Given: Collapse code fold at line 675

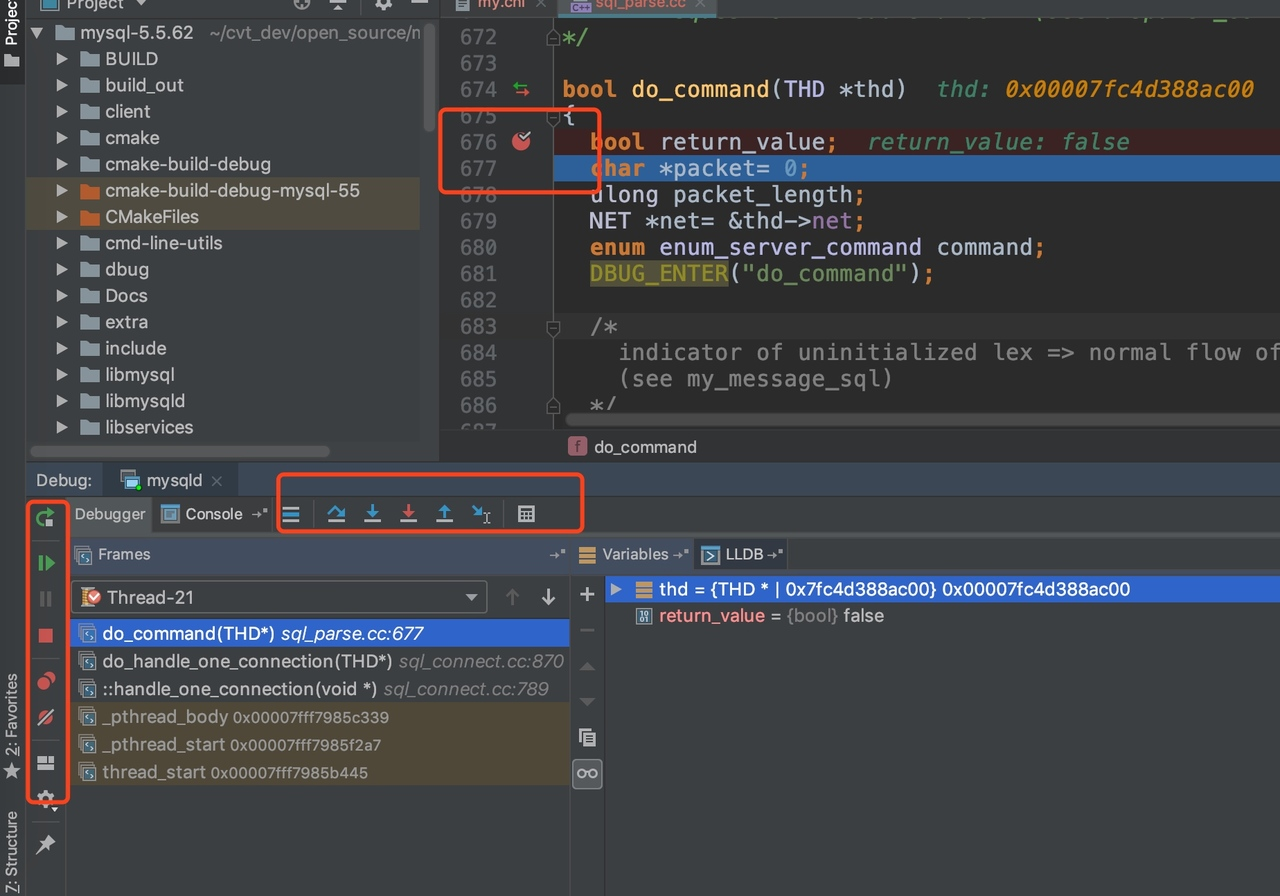Looking at the screenshot, I should pyautogui.click(x=553, y=118).
